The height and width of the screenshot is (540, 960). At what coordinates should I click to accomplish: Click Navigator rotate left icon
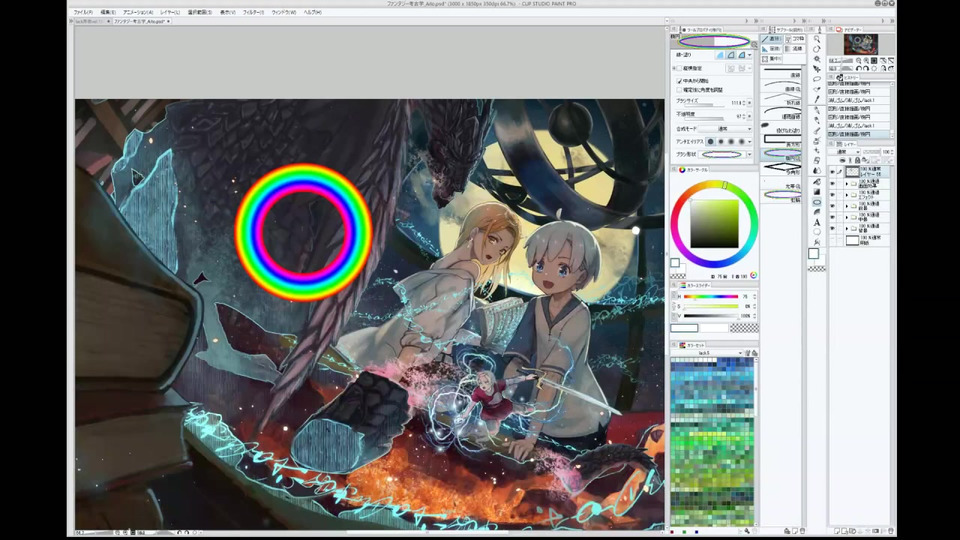tap(858, 67)
